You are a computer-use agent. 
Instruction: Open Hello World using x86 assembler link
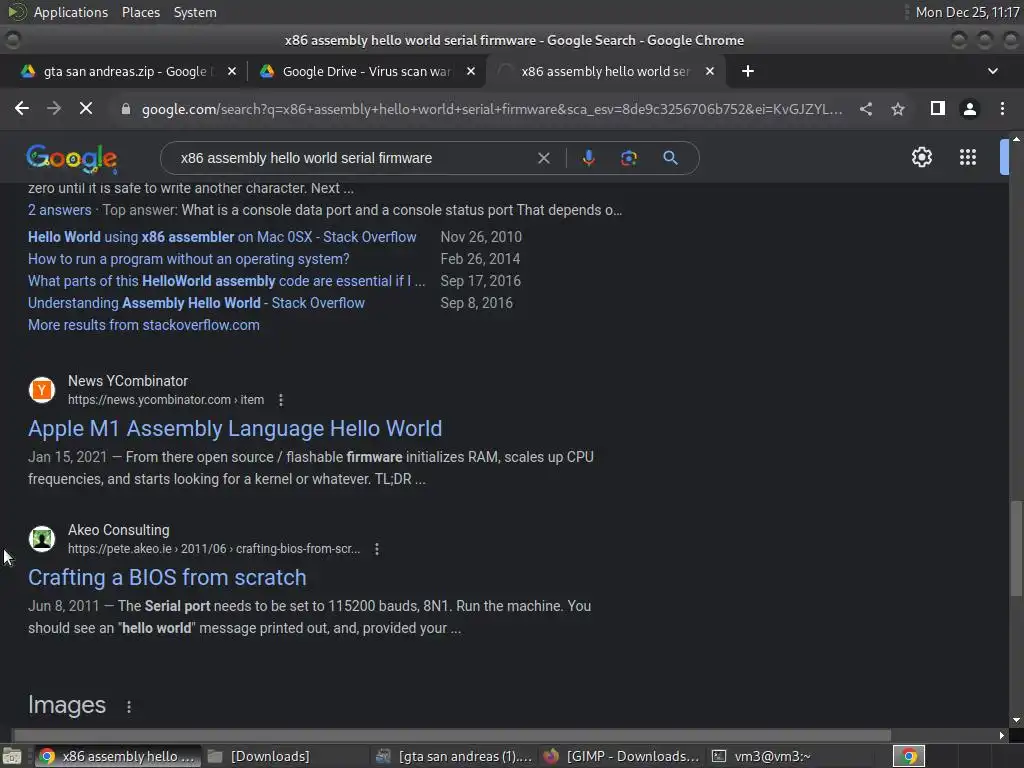pyautogui.click(x=222, y=237)
